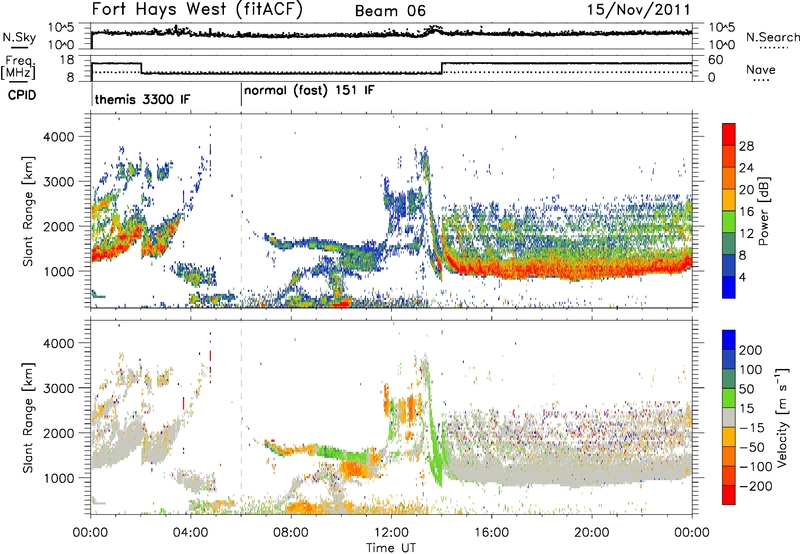Click the '-200' tick on the velocity colorbar
The width and height of the screenshot is (800, 554).
755,486
